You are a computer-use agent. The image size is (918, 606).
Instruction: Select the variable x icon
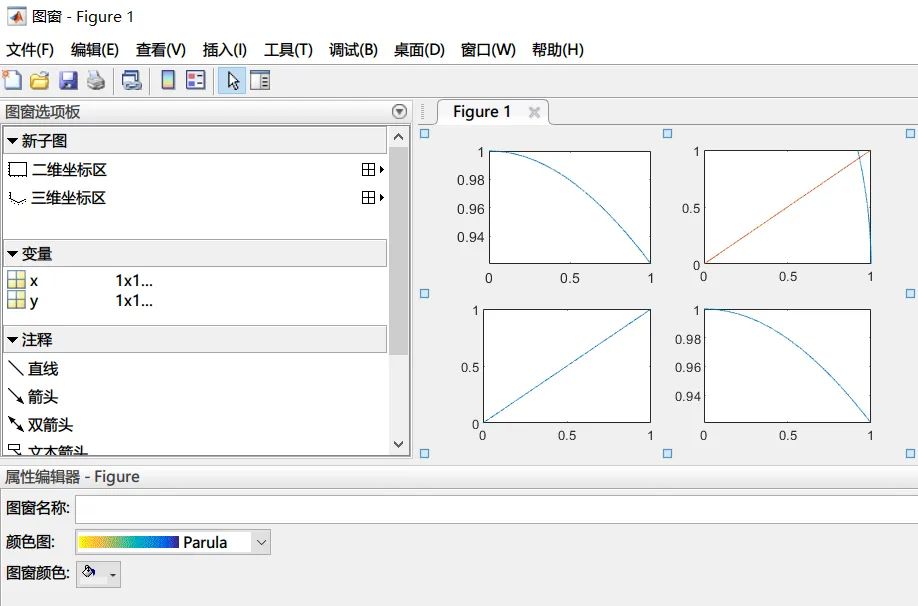point(16,280)
